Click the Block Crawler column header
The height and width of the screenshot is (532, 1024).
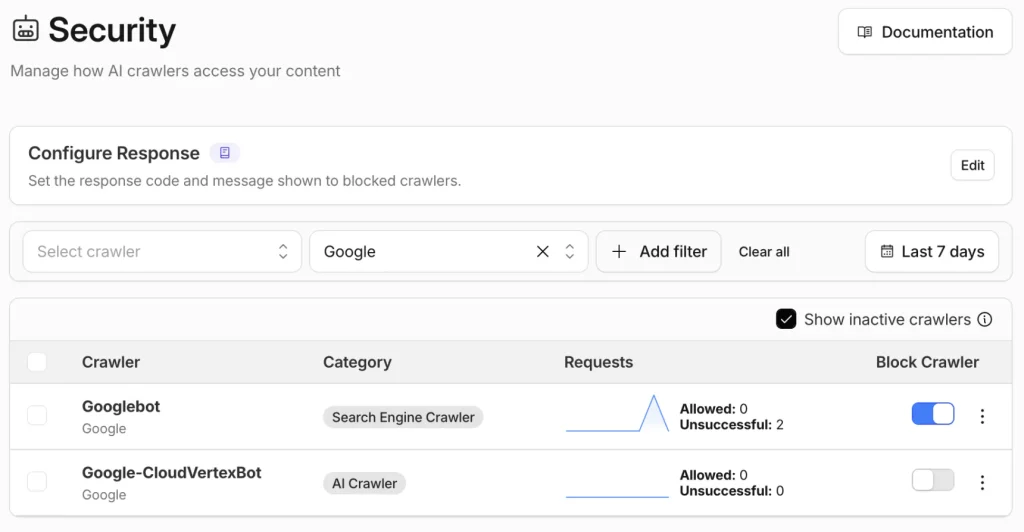(x=927, y=362)
